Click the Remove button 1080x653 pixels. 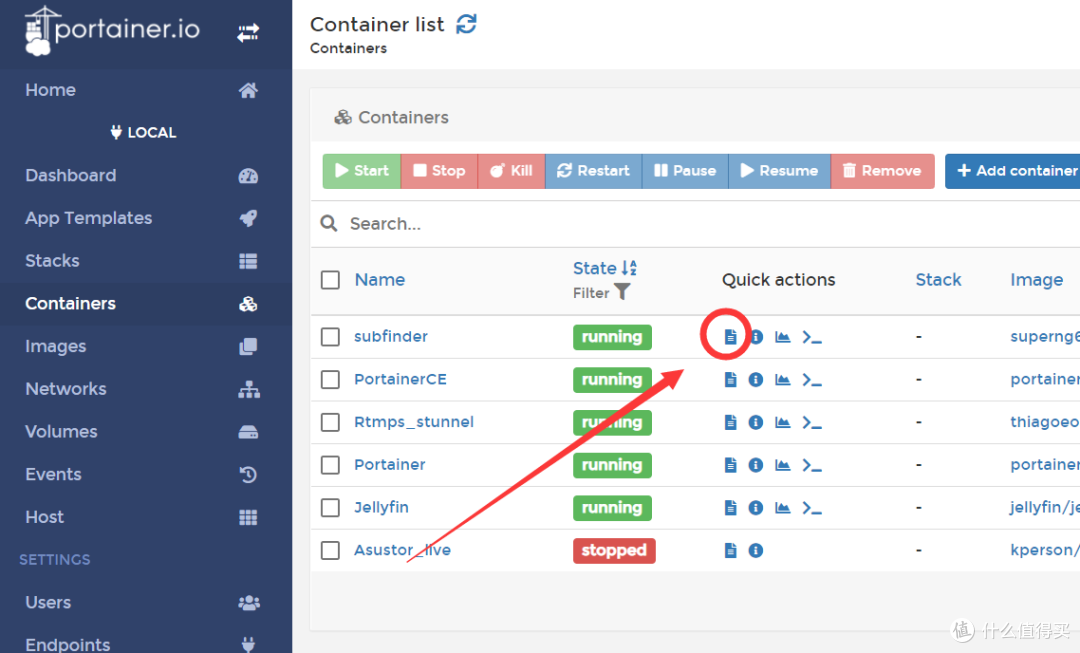tap(883, 171)
